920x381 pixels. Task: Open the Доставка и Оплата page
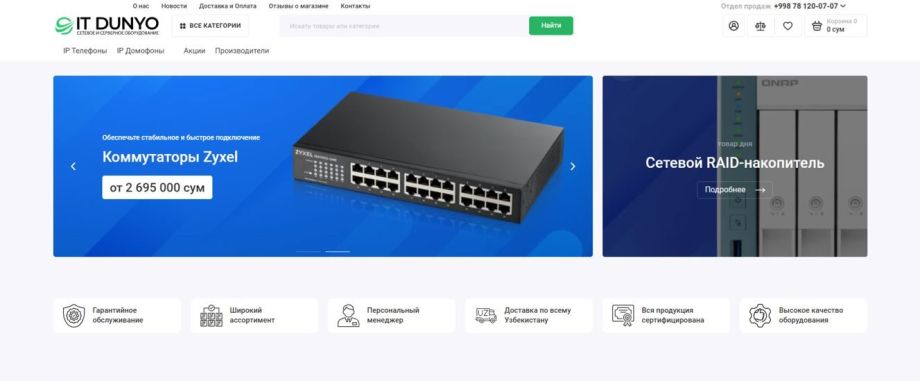(228, 6)
